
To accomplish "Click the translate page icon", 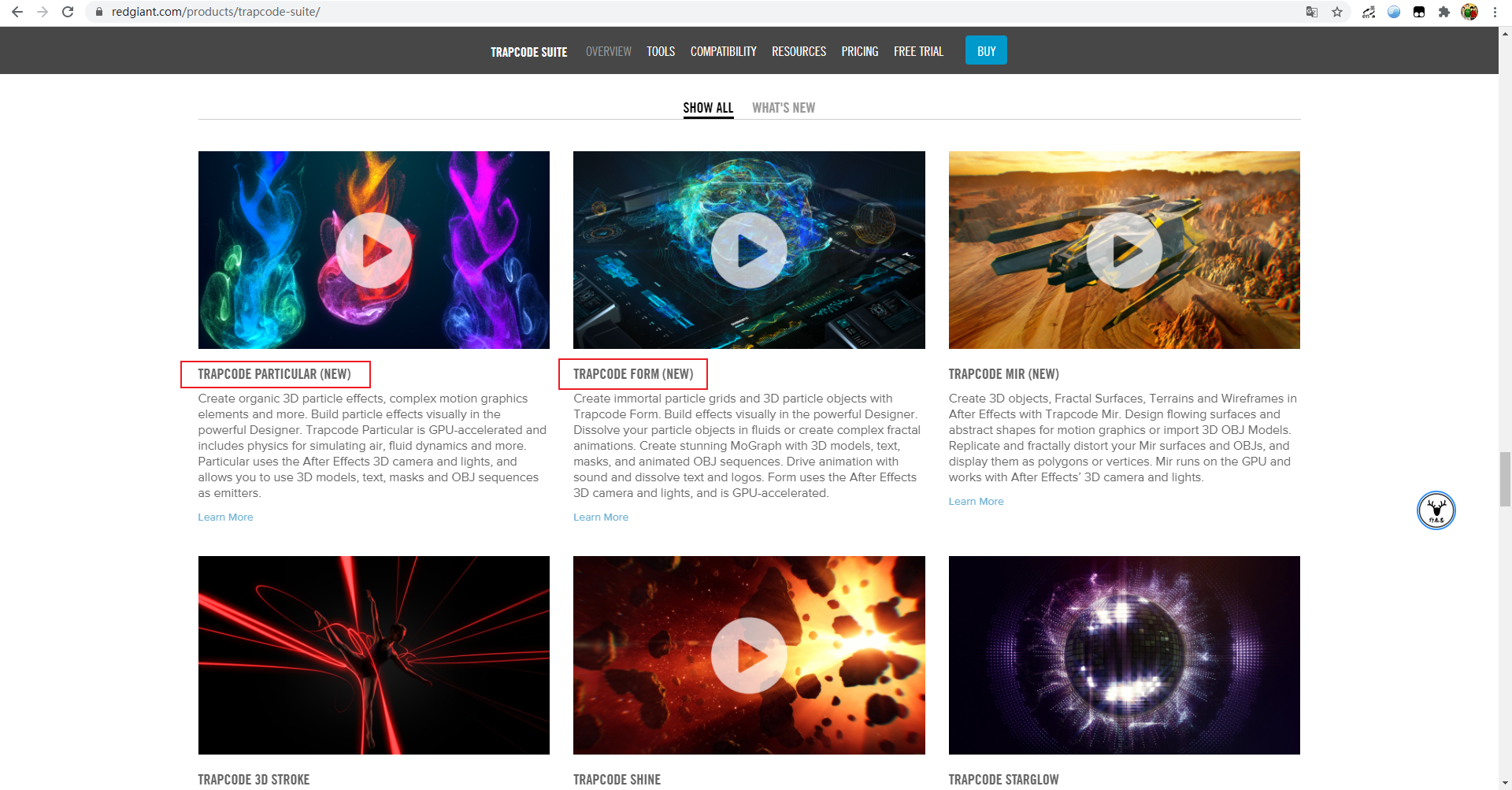I will coord(1312,12).
